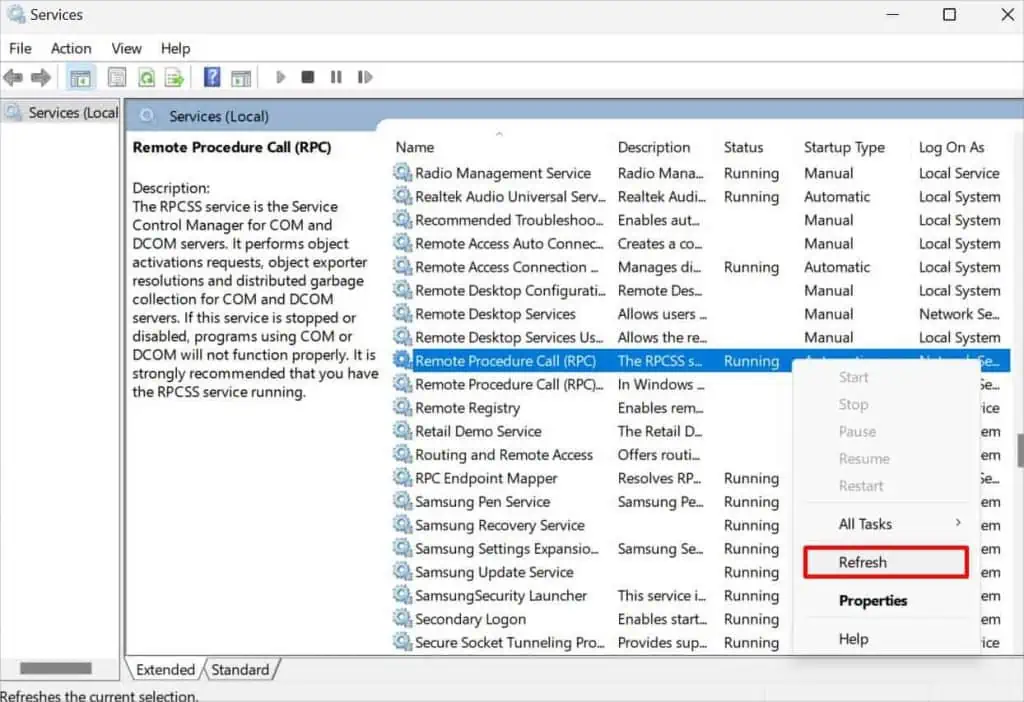Stop the service using the stop icon

[x=308, y=77]
